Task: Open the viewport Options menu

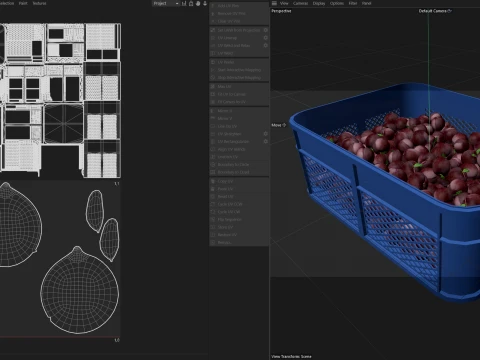Action: point(337,3)
